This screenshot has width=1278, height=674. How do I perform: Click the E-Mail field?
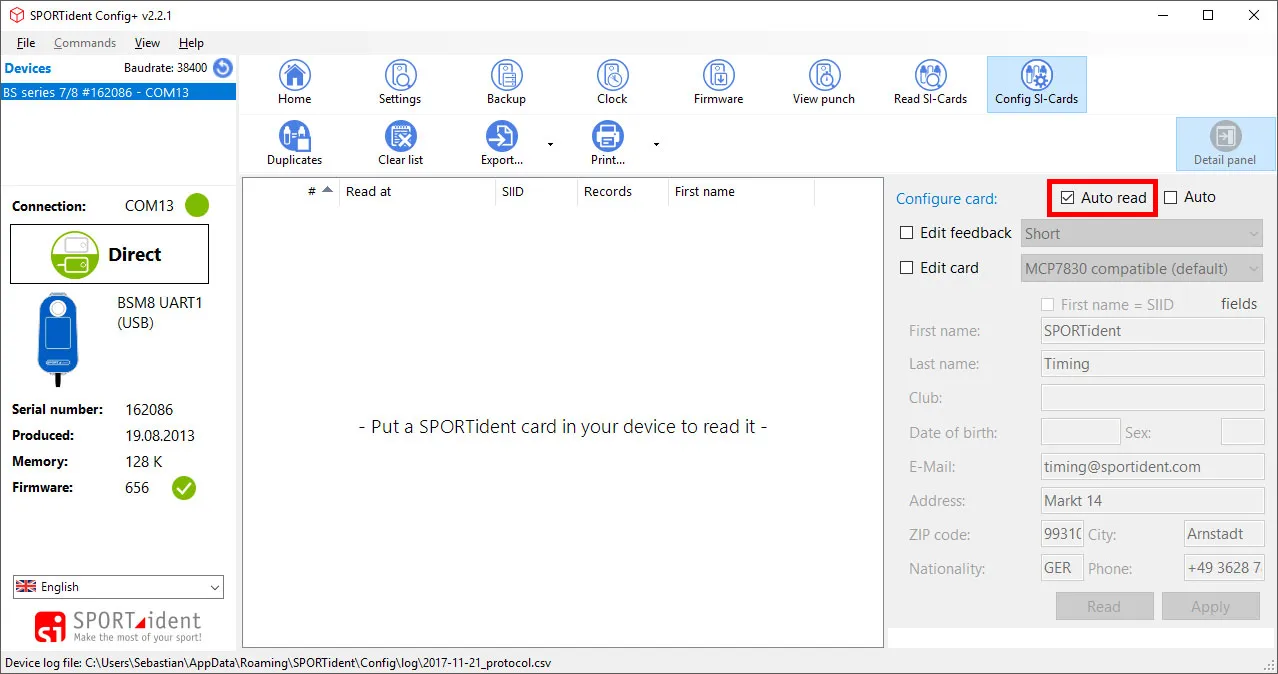[x=1152, y=466]
